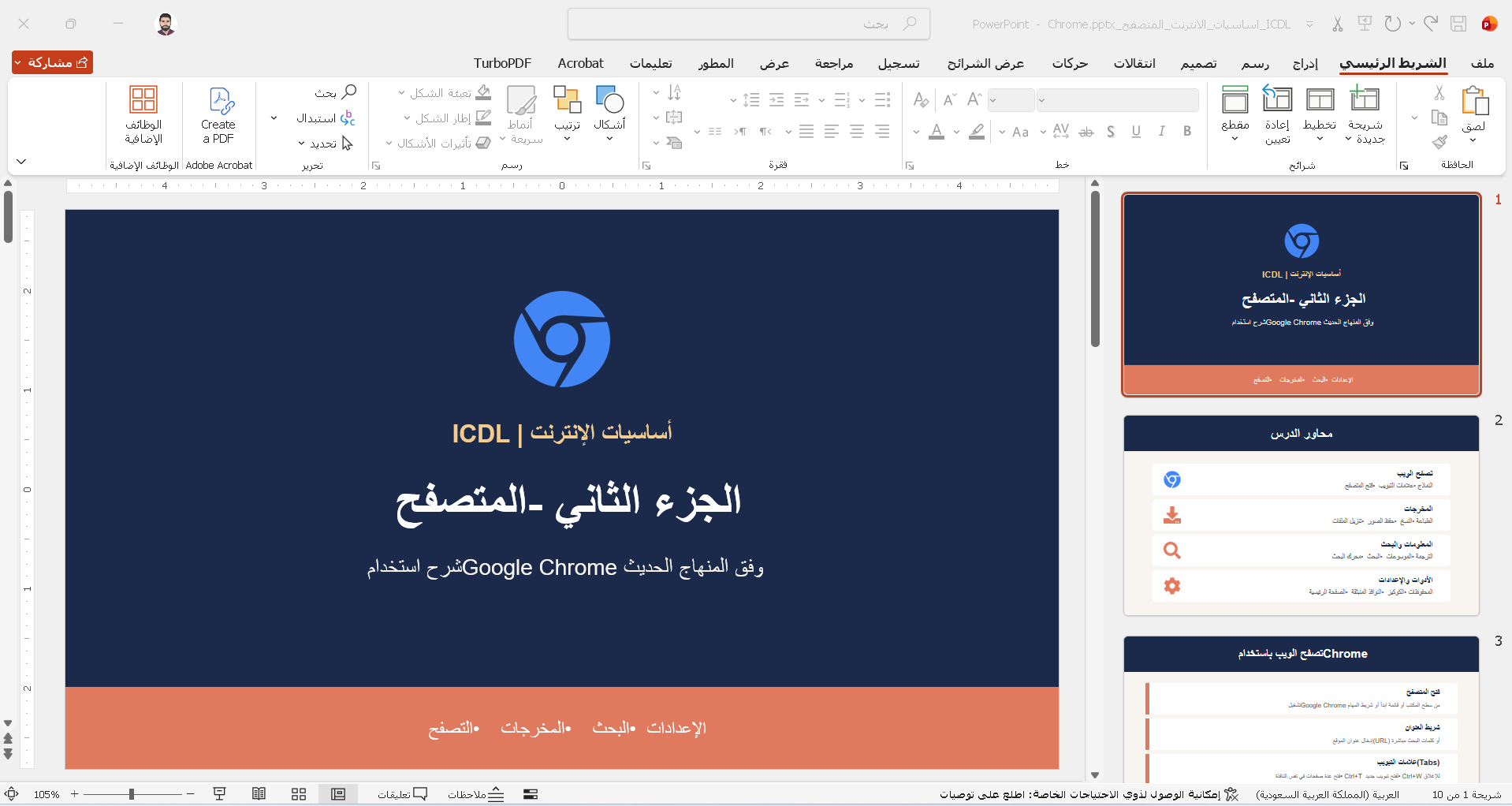The width and height of the screenshot is (1512, 806).
Task: Toggle Bold formatting
Action: coord(1187,132)
